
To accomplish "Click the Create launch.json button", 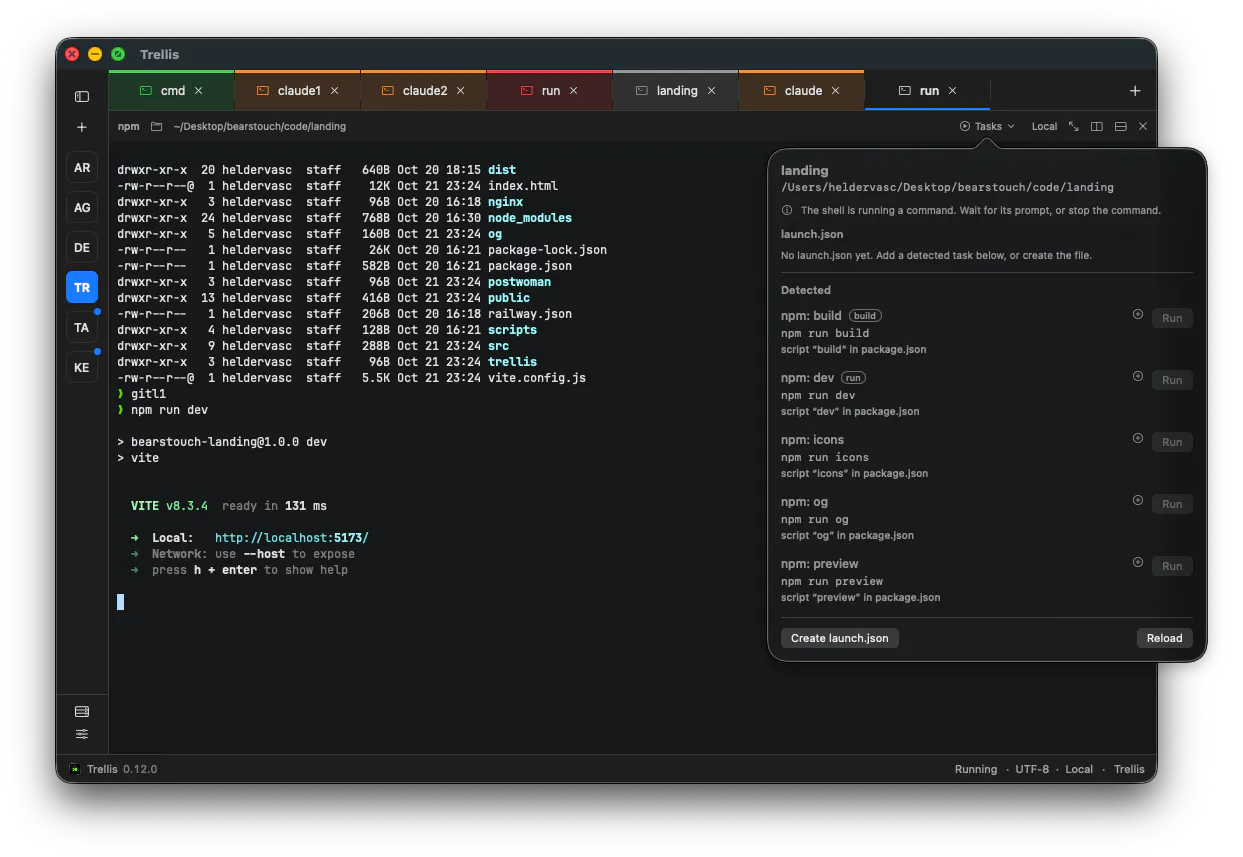I will (840, 638).
